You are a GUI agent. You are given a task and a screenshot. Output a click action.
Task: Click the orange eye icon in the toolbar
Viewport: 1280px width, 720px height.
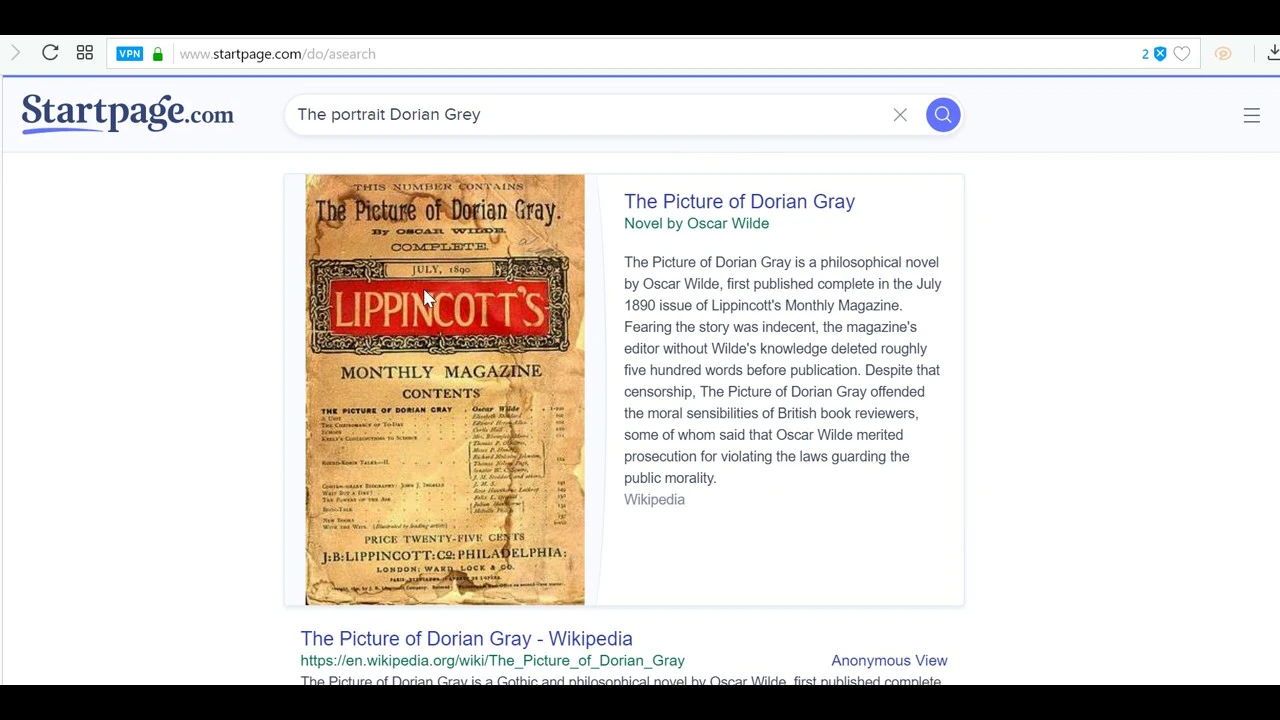point(1223,54)
